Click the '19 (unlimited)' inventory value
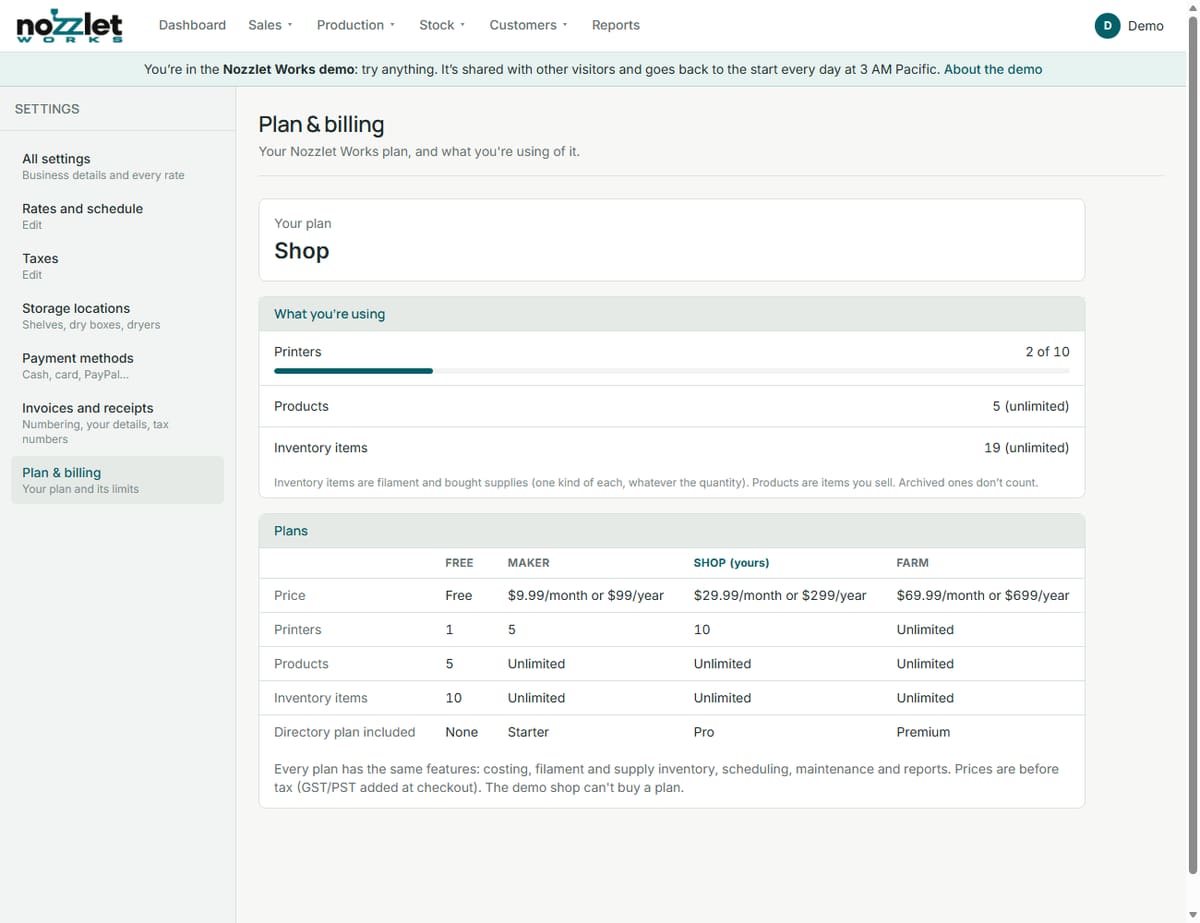 [x=1027, y=448]
